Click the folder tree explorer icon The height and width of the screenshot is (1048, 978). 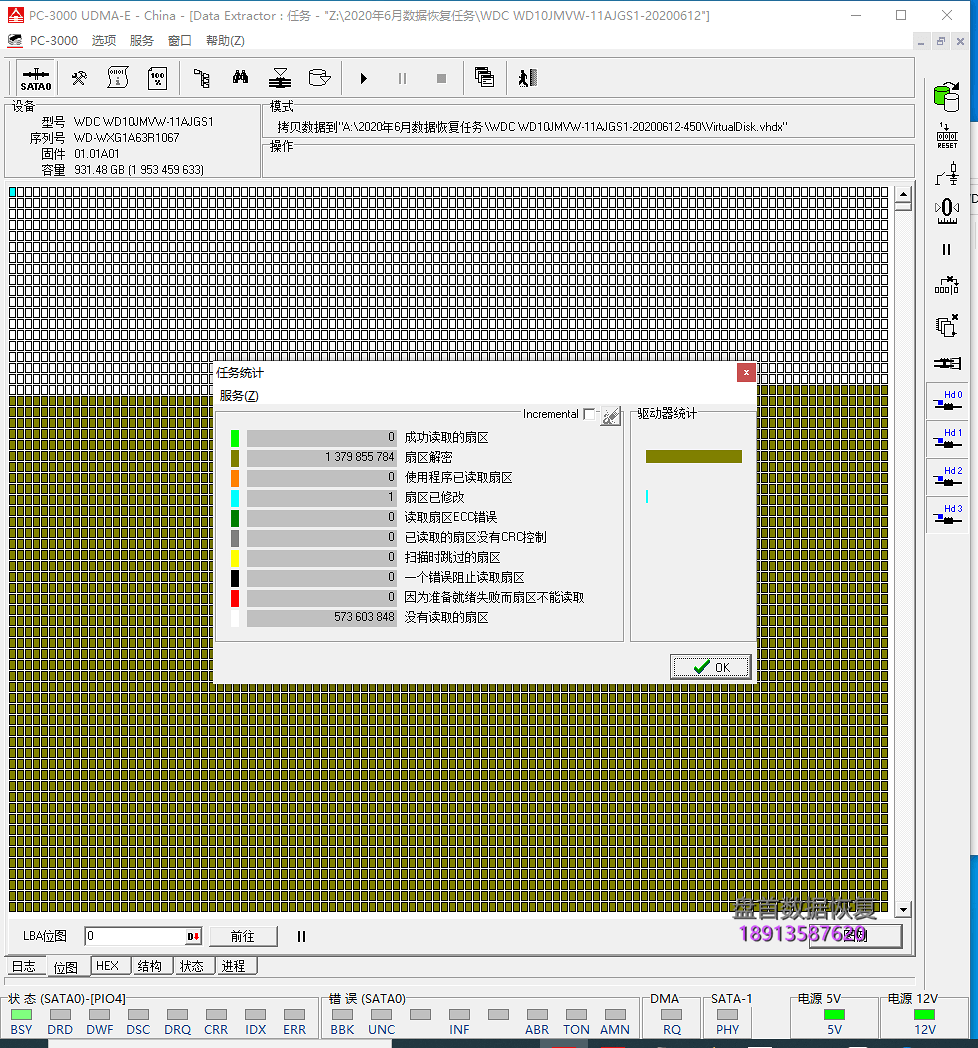point(201,78)
